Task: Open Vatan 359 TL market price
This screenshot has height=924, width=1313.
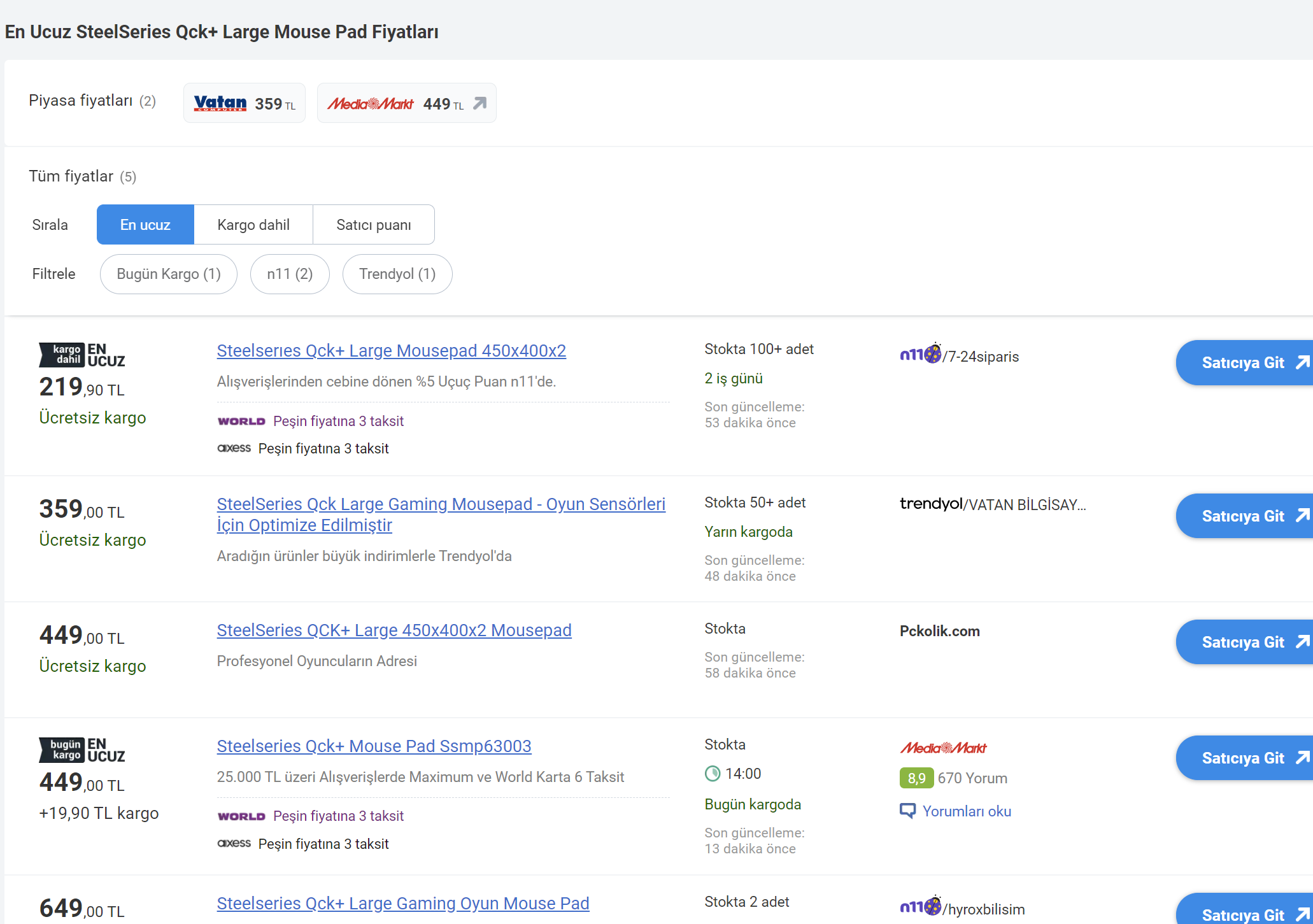Action: coord(245,103)
